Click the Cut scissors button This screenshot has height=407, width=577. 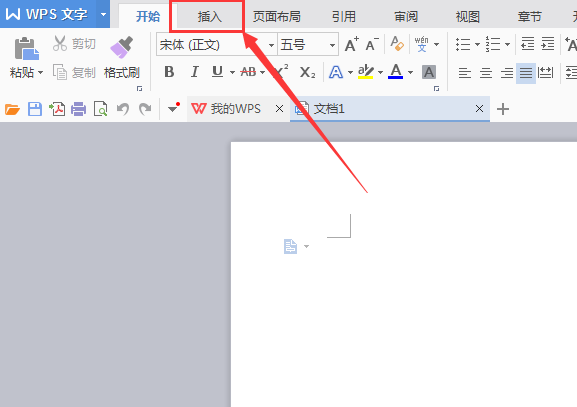click(74, 44)
